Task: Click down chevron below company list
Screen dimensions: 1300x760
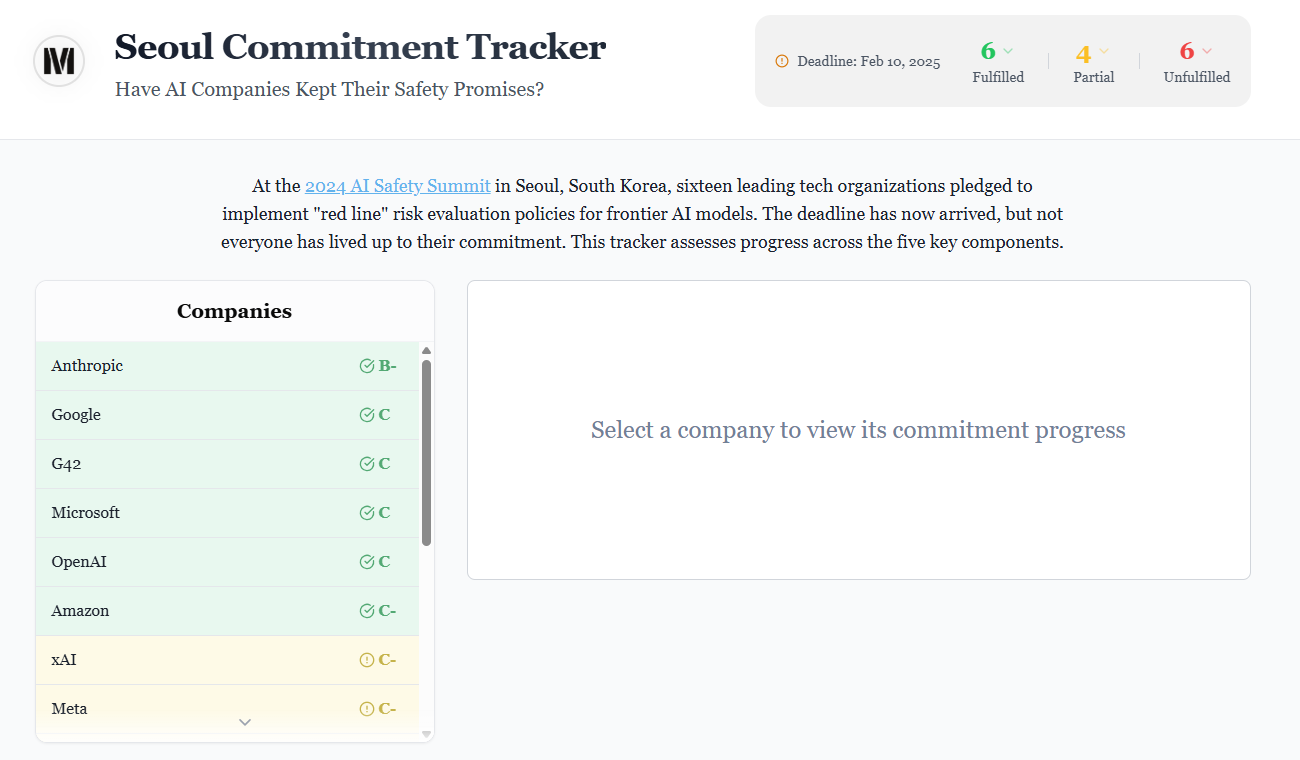Action: [245, 722]
